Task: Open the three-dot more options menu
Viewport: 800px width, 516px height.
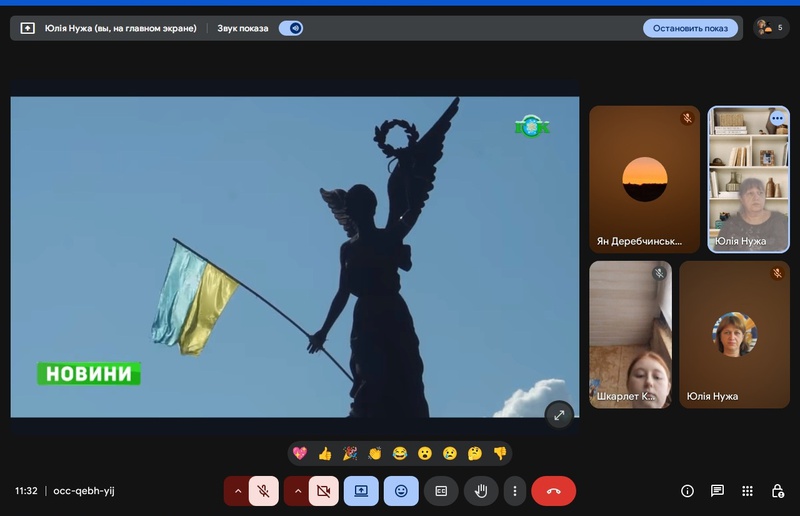Action: coord(514,491)
